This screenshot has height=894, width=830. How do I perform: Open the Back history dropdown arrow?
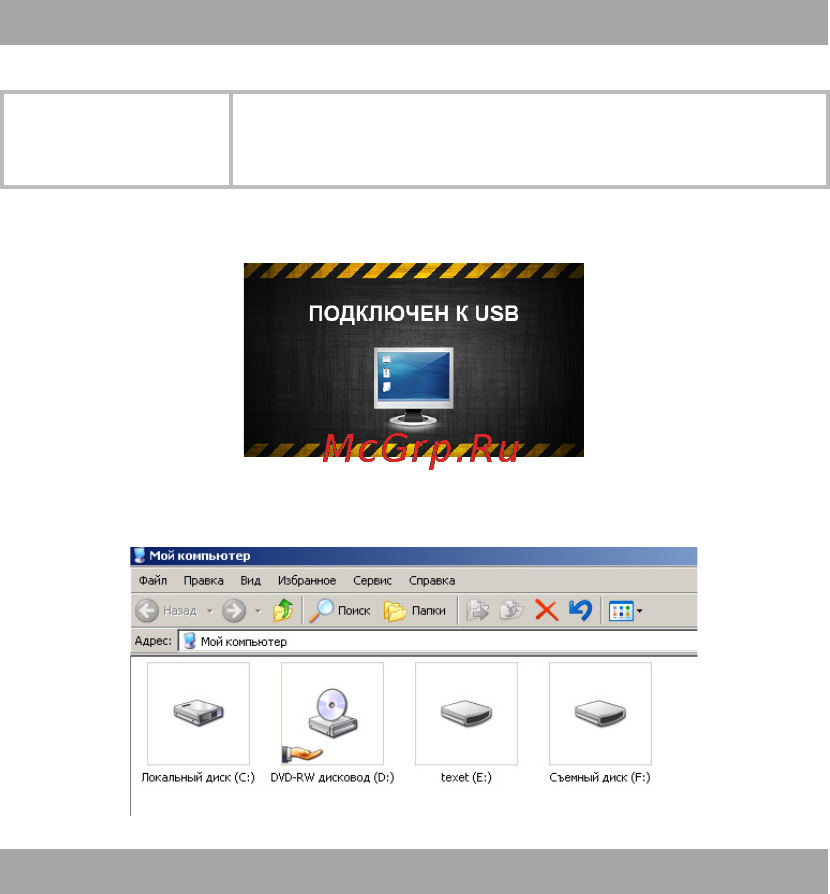[210, 611]
